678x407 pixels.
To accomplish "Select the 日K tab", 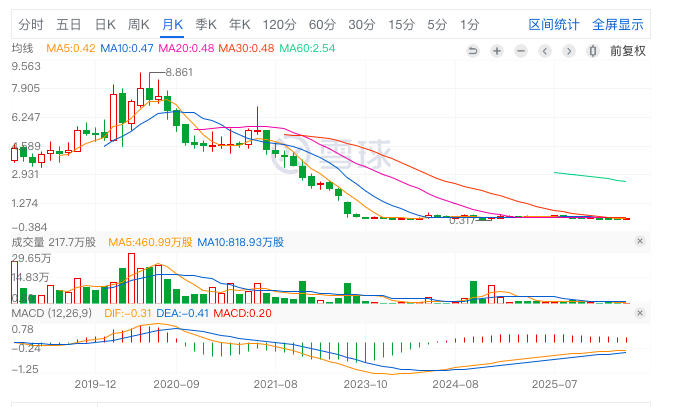I will [x=105, y=25].
